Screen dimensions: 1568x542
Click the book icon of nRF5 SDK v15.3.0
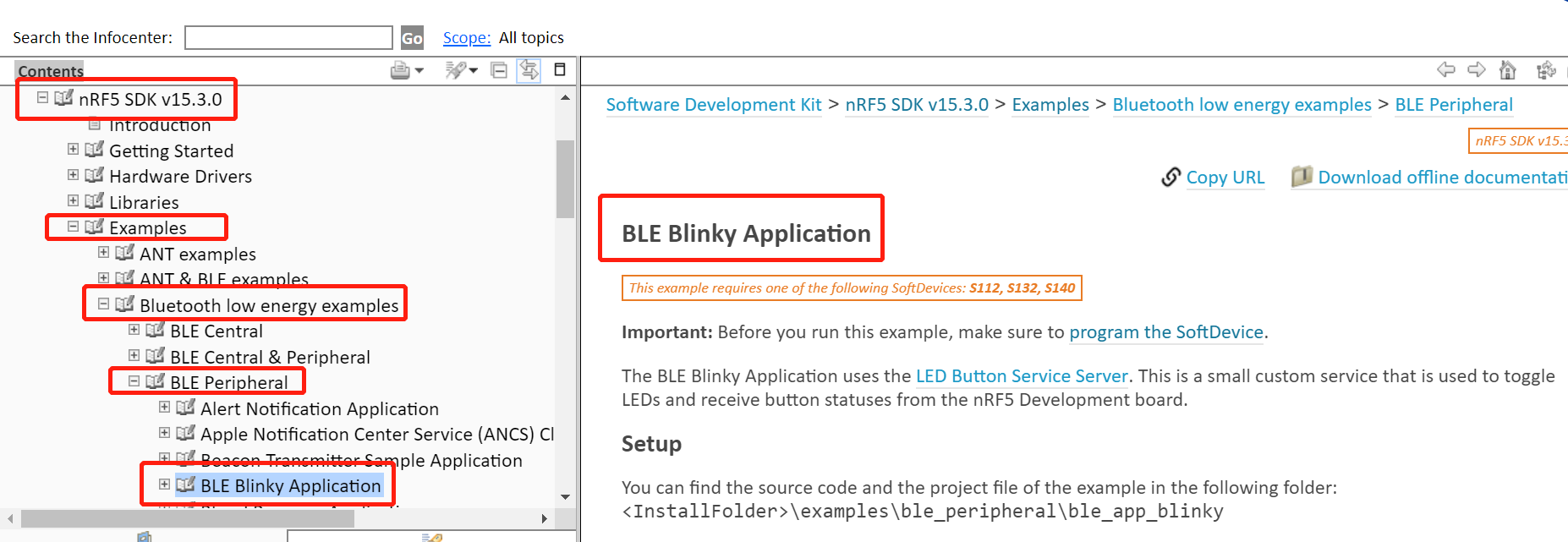tap(63, 98)
